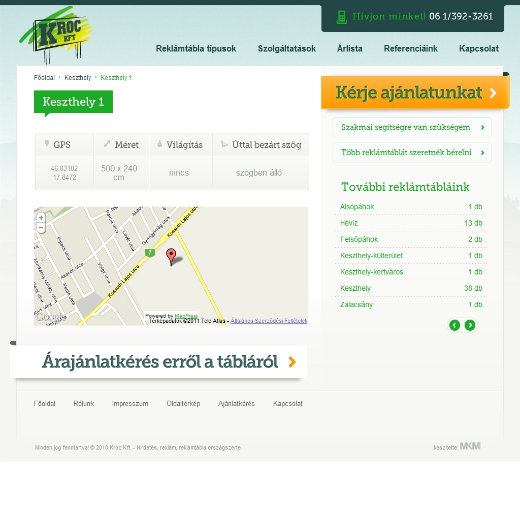Click Főoldal in footer navigation

click(x=44, y=404)
